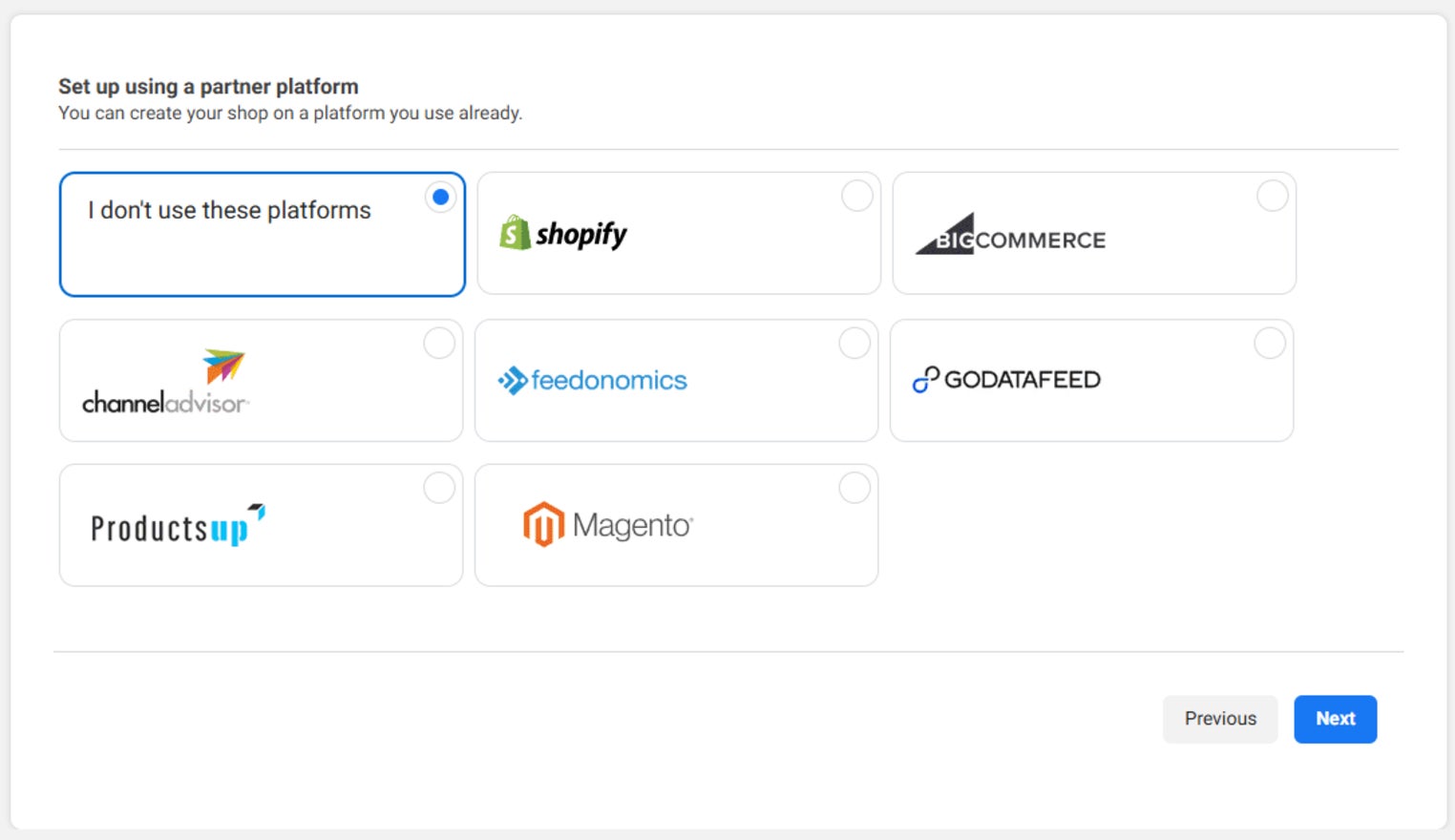The height and width of the screenshot is (840, 1455).
Task: Click the Shopify logo
Action: point(563,233)
